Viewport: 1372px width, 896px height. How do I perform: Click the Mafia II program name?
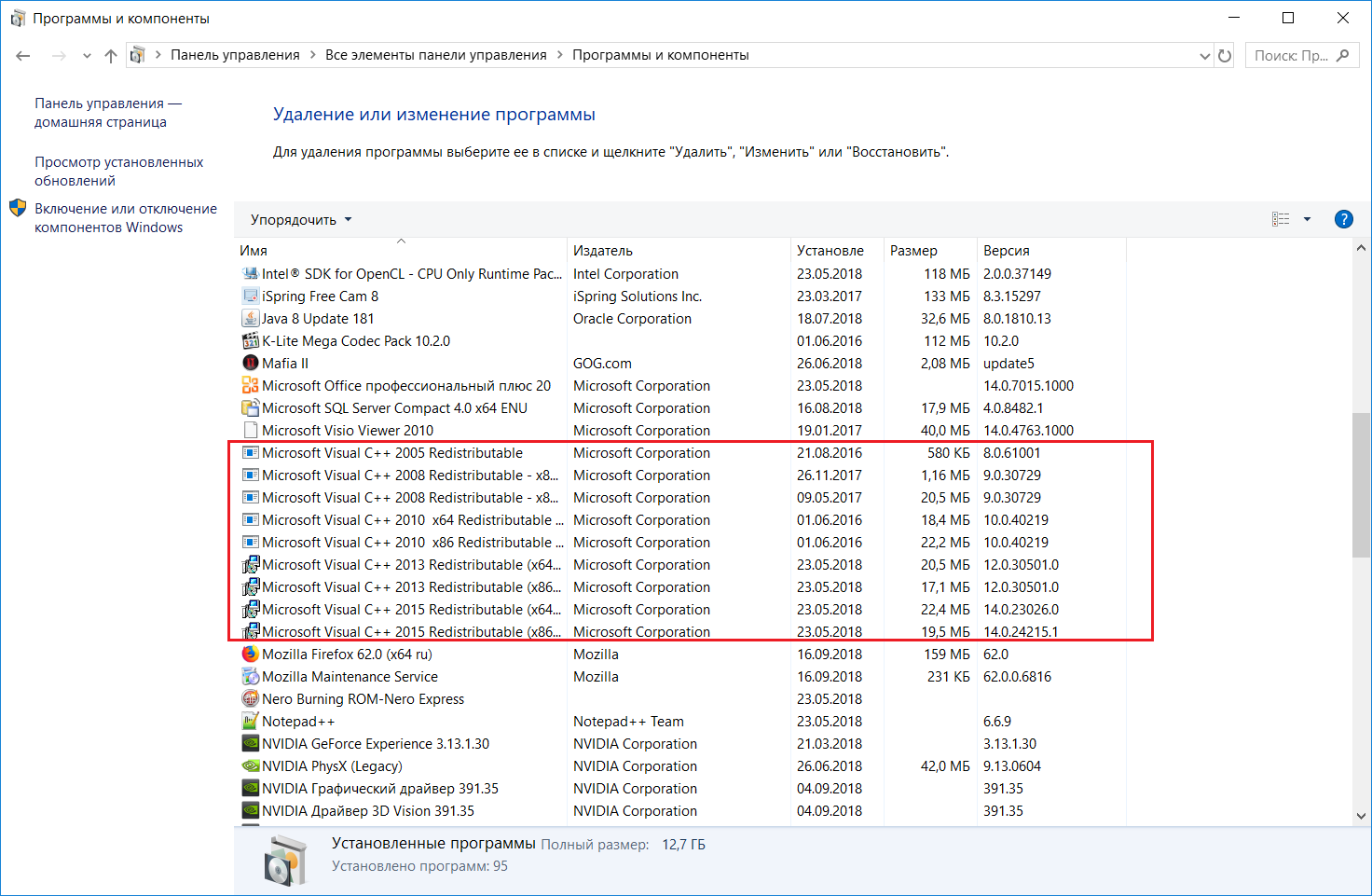coord(285,364)
